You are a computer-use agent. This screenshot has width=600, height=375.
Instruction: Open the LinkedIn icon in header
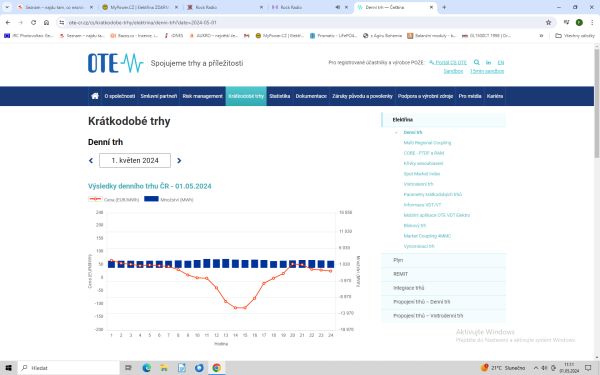click(489, 62)
